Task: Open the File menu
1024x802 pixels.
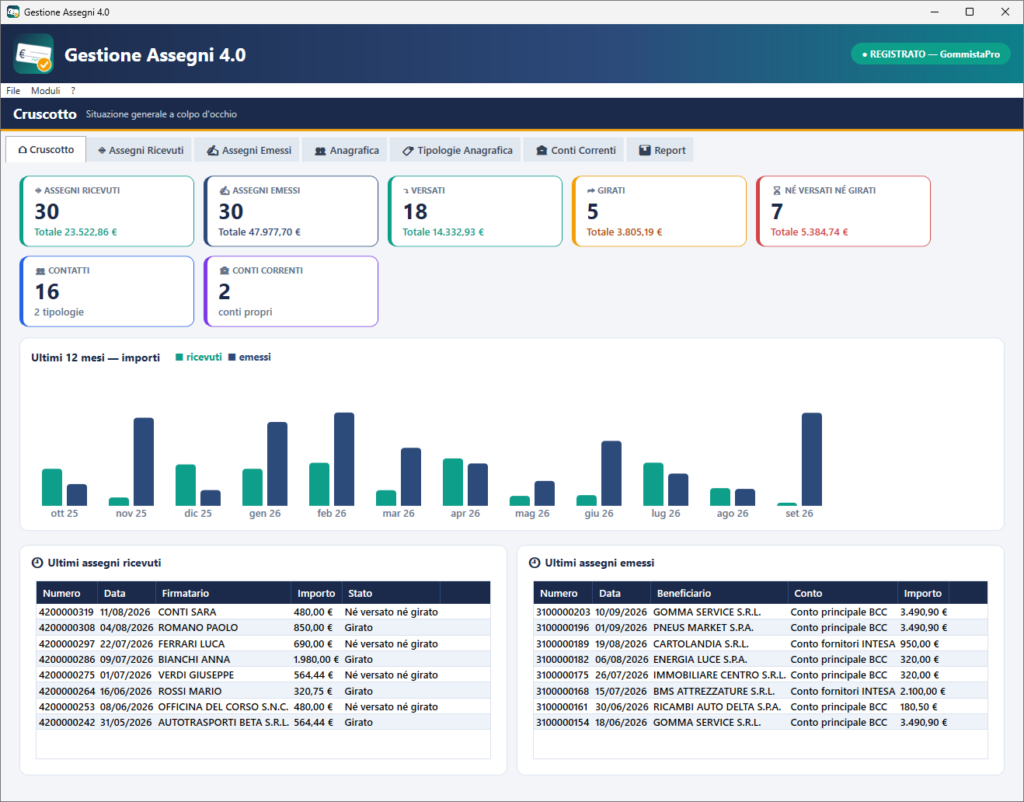Action: point(13,91)
